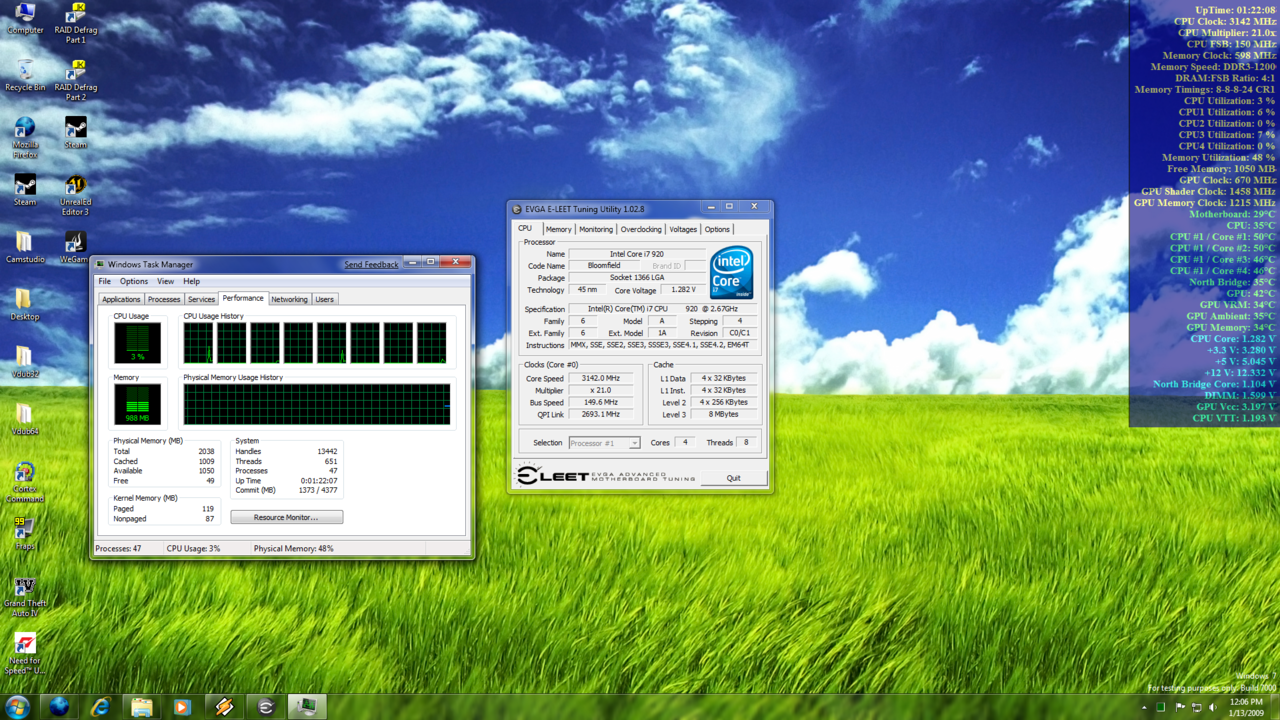Open Internet Explorer from the taskbar
This screenshot has height=720, width=1280.
point(100,707)
